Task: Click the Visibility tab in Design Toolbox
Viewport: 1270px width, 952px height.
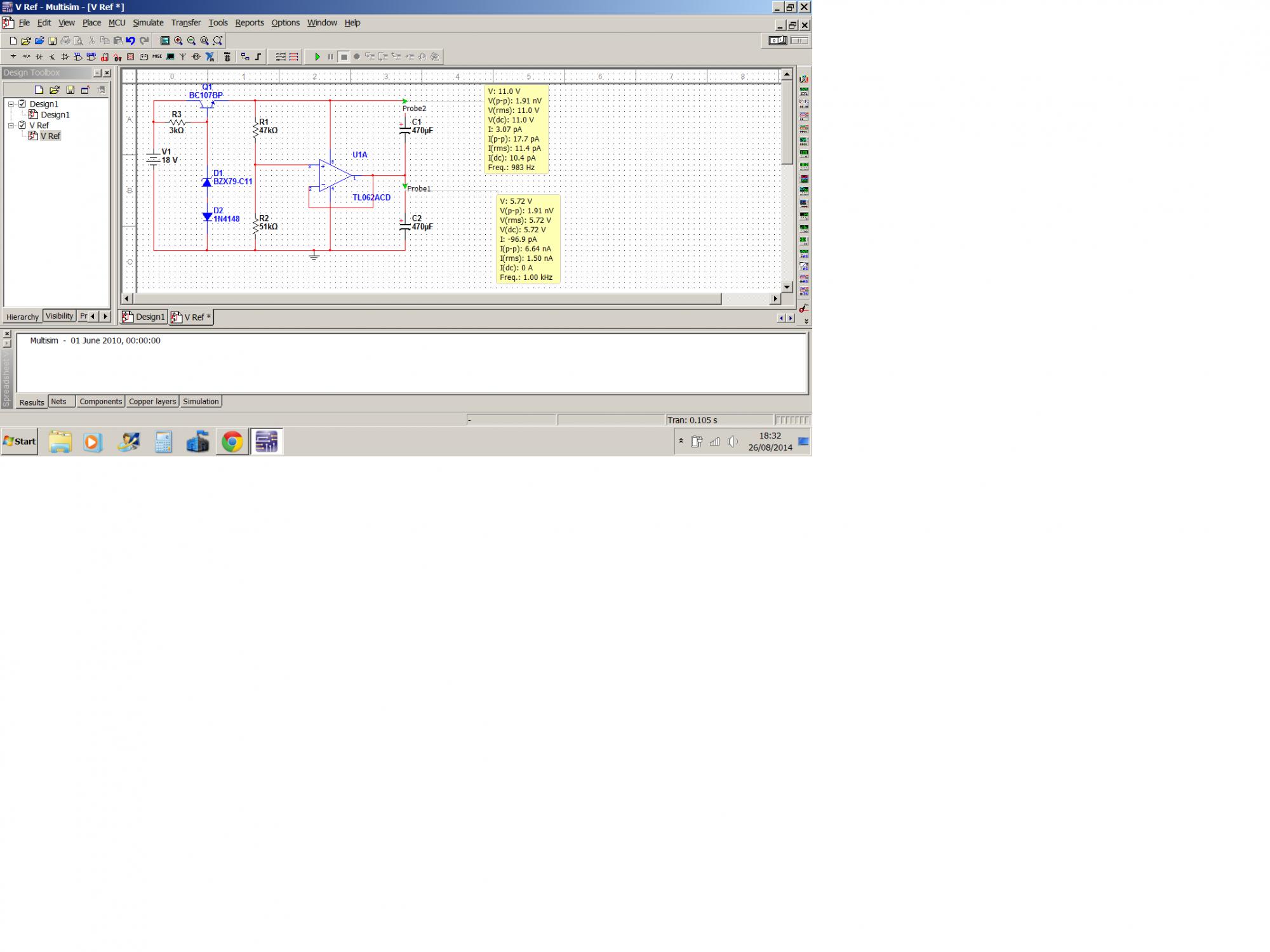Action: [x=59, y=316]
